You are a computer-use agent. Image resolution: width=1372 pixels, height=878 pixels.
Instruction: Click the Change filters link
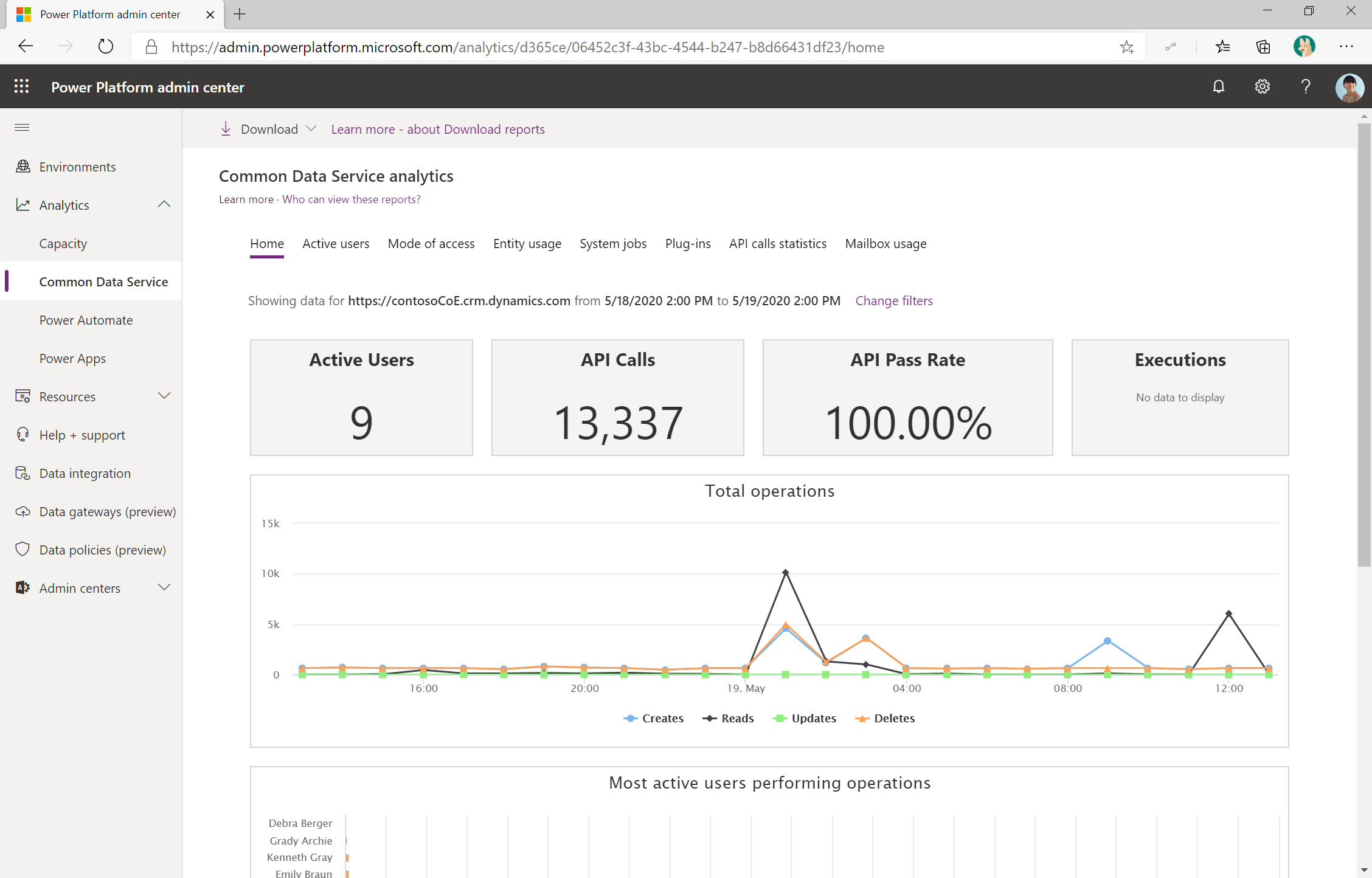pyautogui.click(x=893, y=300)
